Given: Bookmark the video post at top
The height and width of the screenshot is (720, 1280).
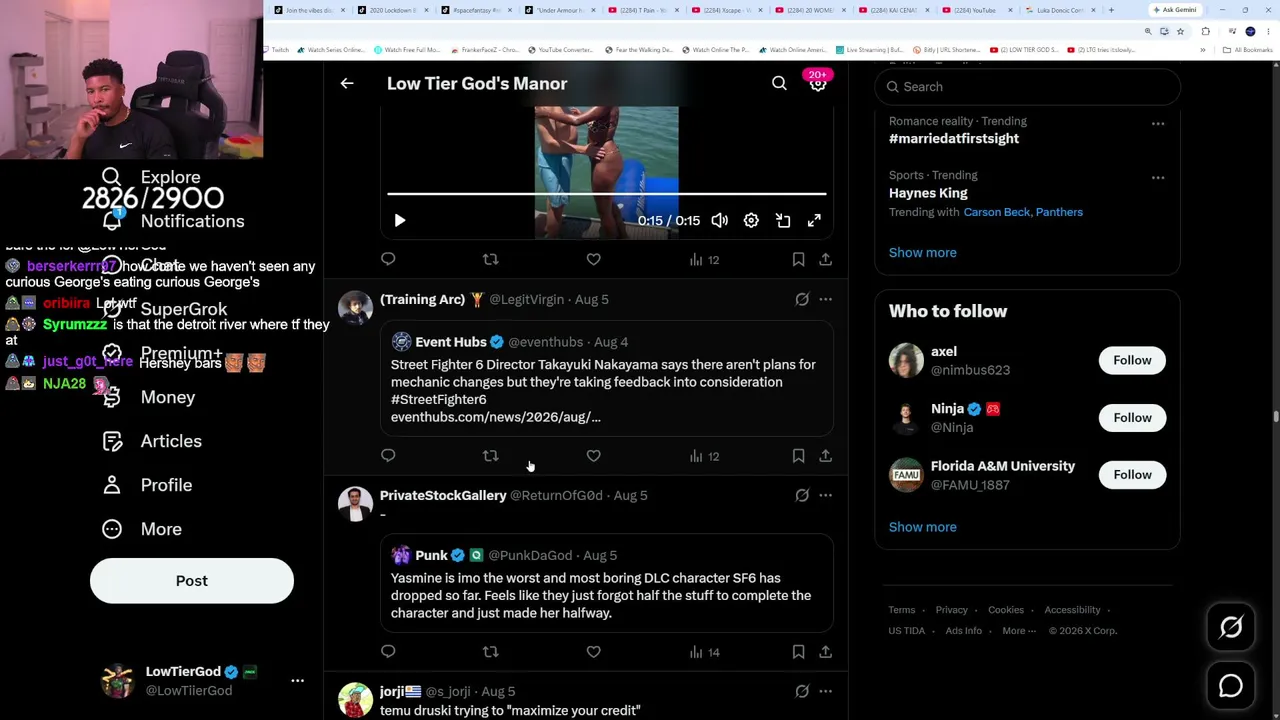Looking at the screenshot, I should pos(798,260).
